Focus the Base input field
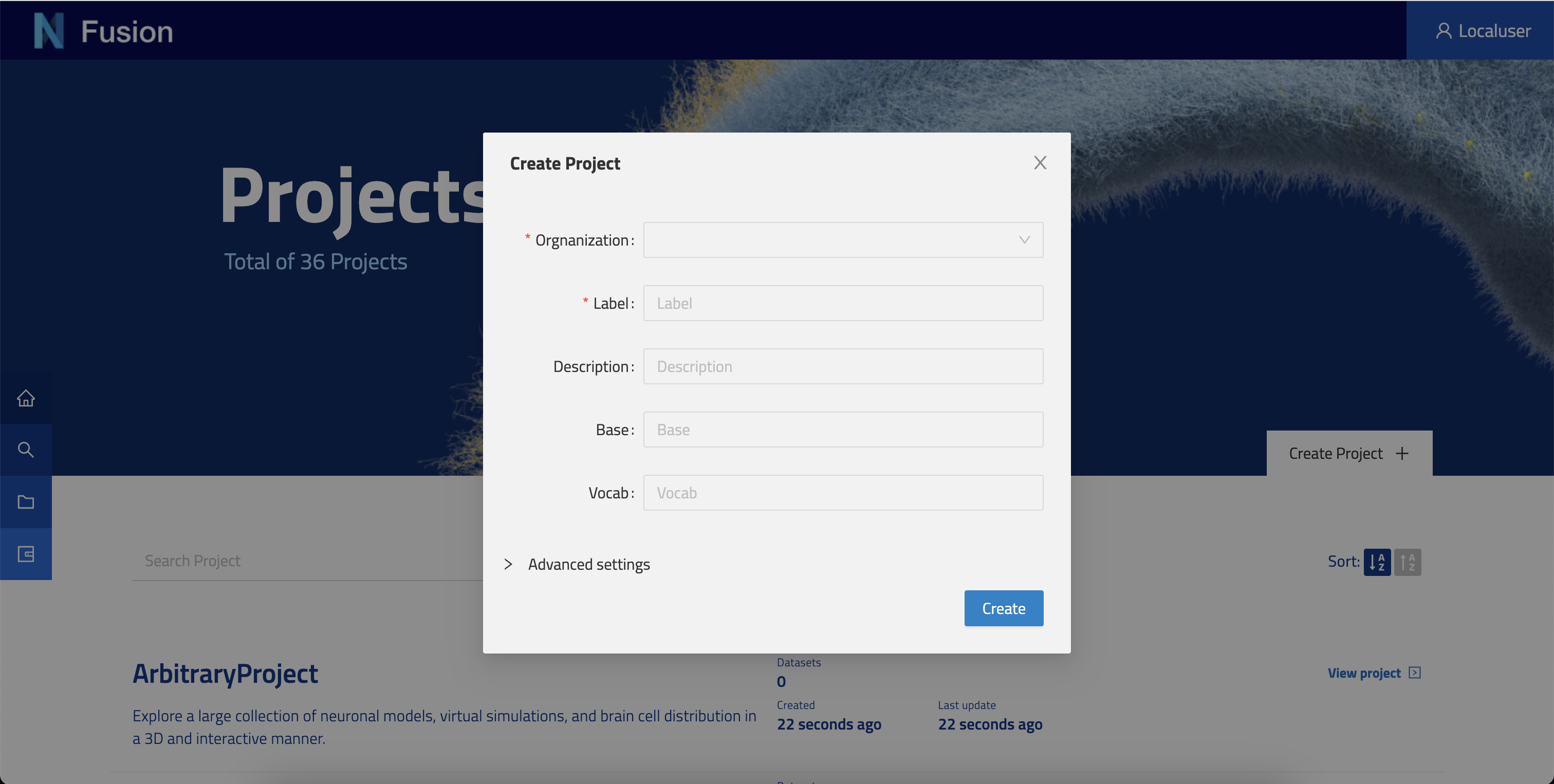1554x784 pixels. [x=843, y=430]
